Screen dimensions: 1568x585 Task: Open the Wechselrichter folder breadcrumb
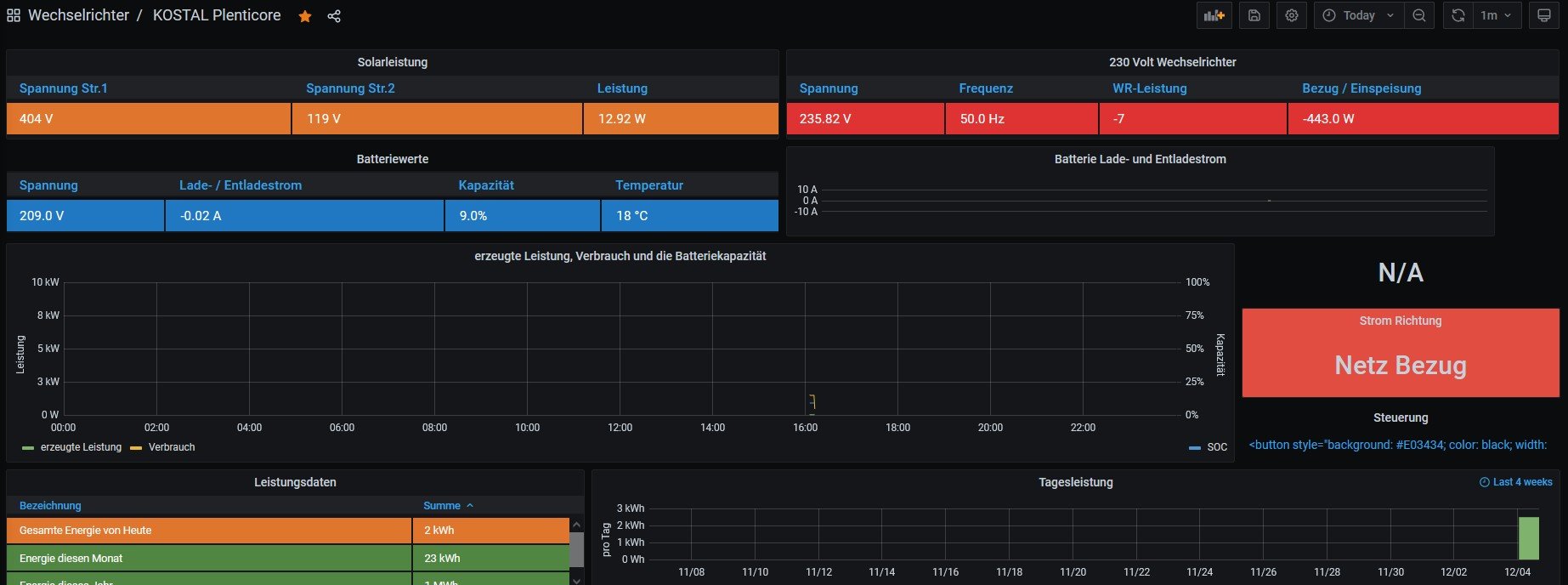[78, 15]
